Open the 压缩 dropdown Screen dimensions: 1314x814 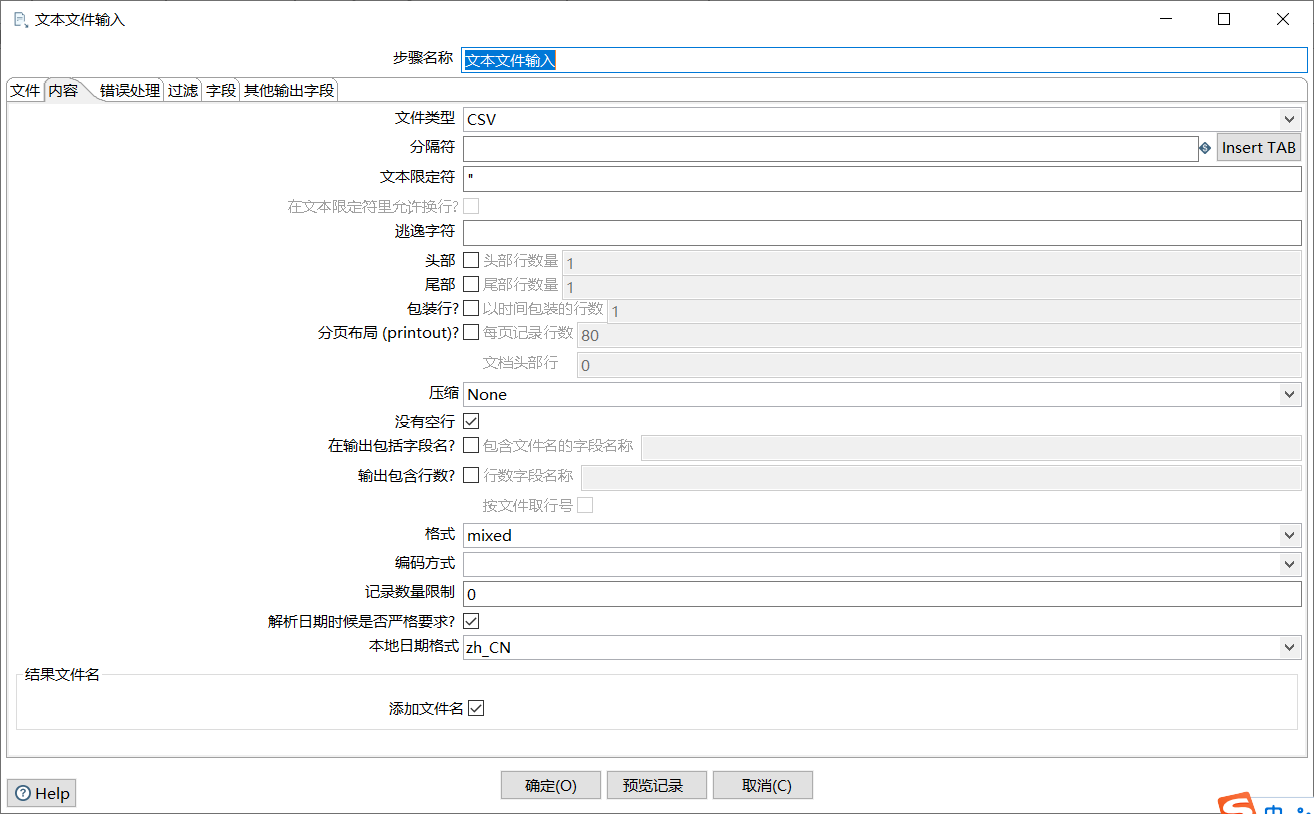[1290, 394]
